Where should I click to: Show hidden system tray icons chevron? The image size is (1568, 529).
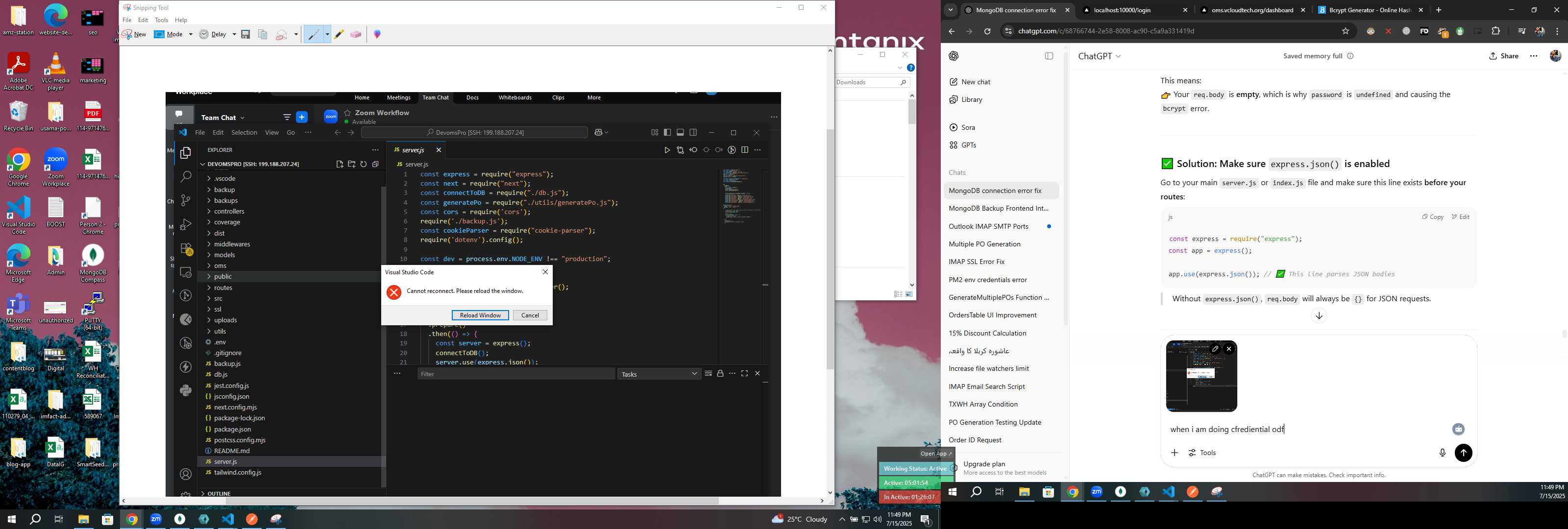pos(841,519)
